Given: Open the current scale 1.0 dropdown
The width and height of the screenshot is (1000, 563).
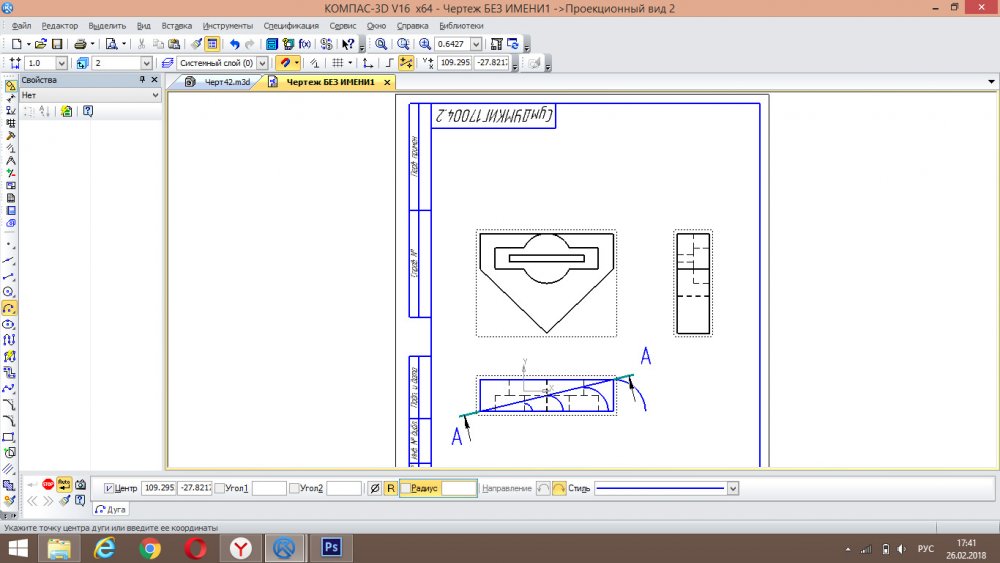Looking at the screenshot, I should pyautogui.click(x=61, y=62).
